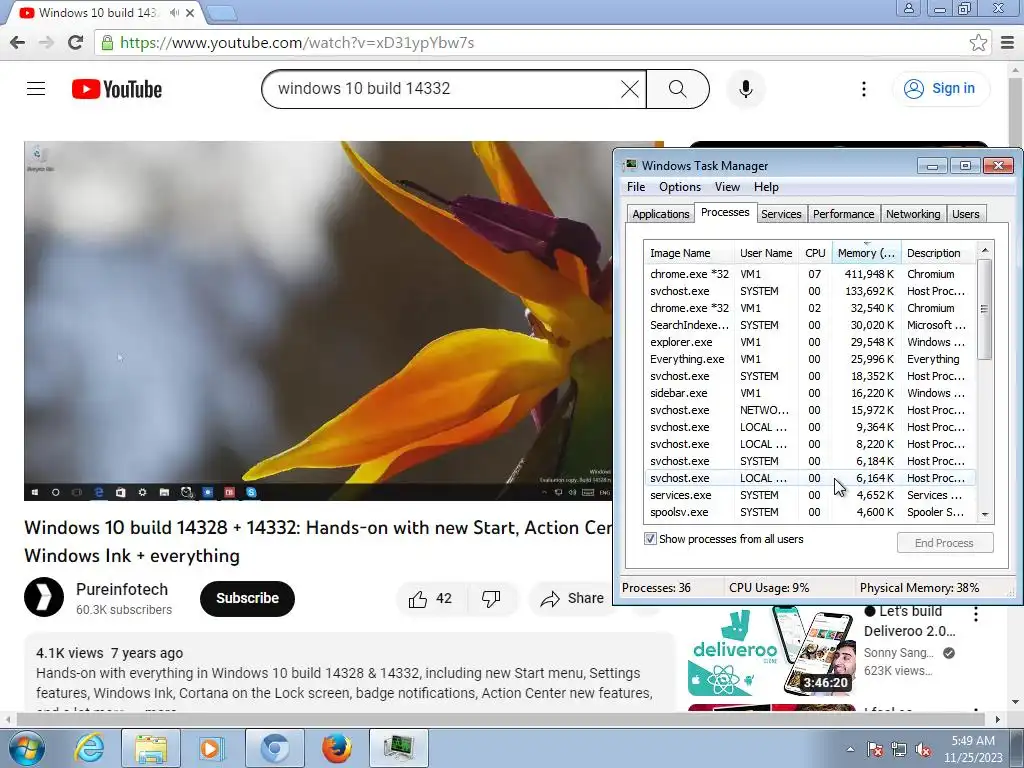Screen dimensions: 1024x768
Task: Open the Action Center flag tray icon
Action: coord(875,749)
